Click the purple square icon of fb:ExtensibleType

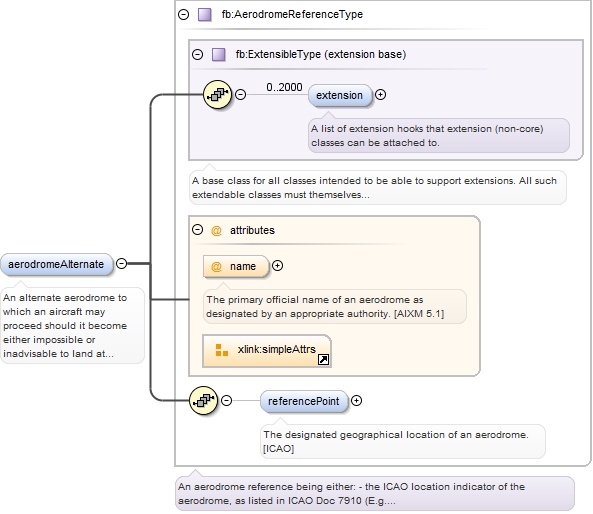pyautogui.click(x=219, y=54)
